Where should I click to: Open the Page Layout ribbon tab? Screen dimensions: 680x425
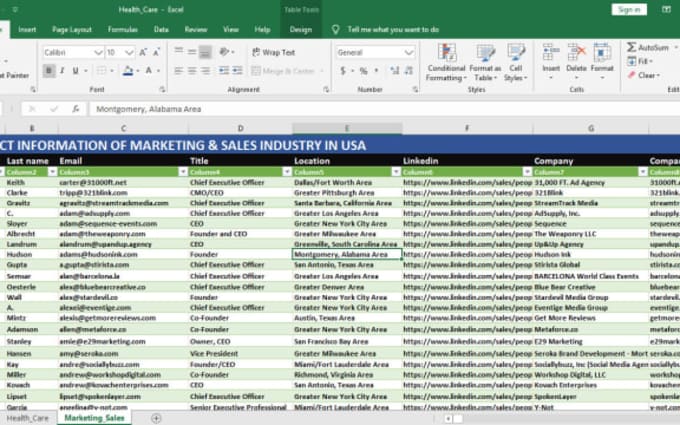(x=72, y=29)
